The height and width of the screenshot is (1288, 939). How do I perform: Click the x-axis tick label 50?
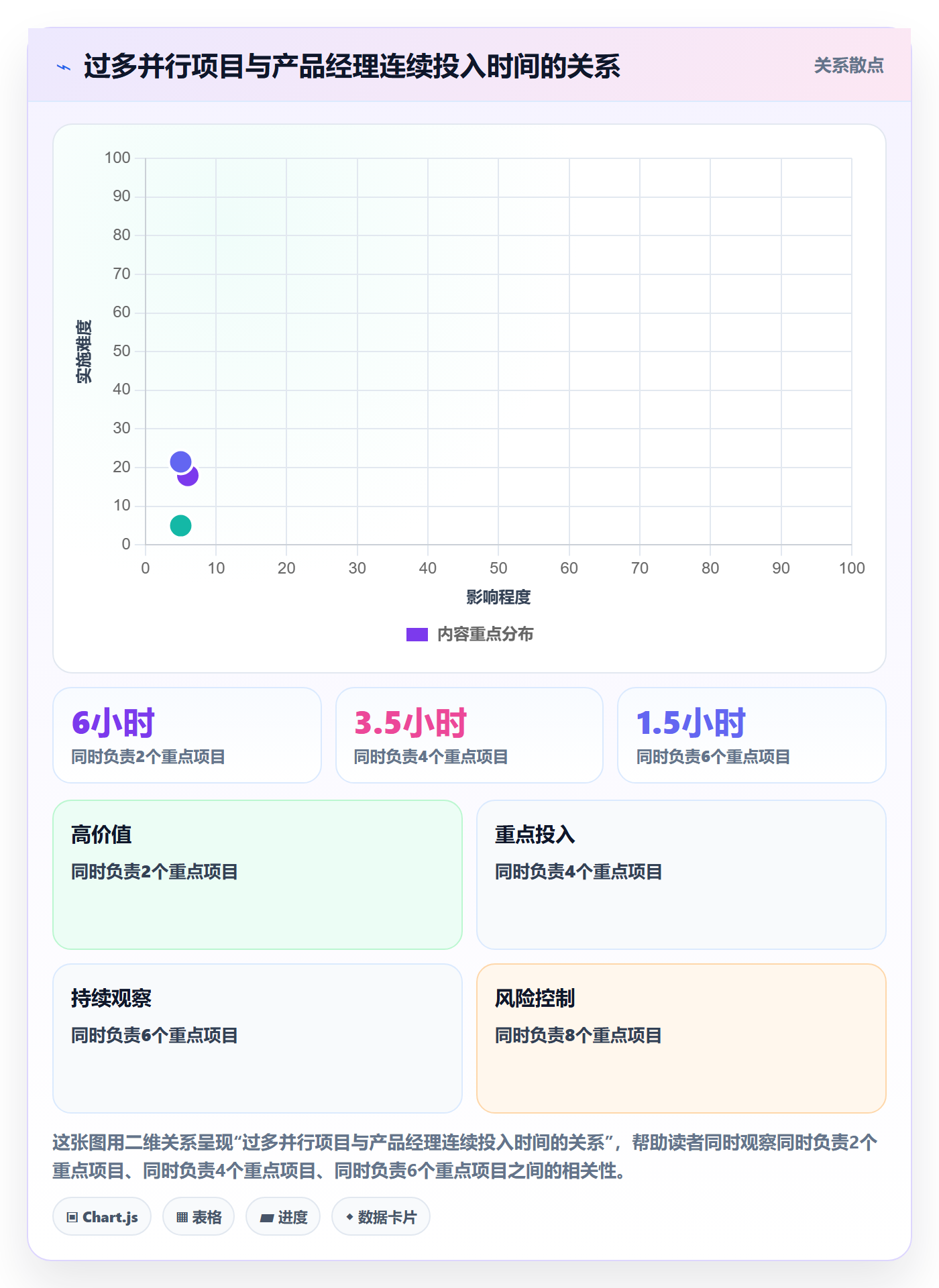pos(498,568)
